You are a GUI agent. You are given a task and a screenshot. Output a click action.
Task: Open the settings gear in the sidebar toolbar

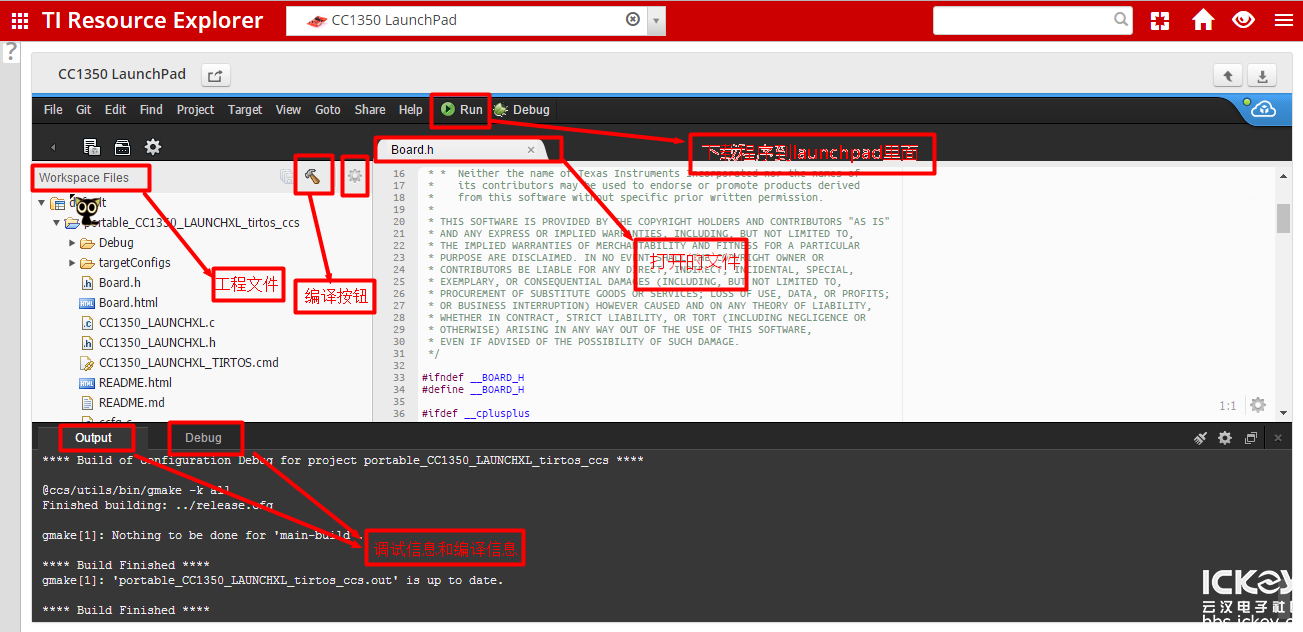click(153, 147)
